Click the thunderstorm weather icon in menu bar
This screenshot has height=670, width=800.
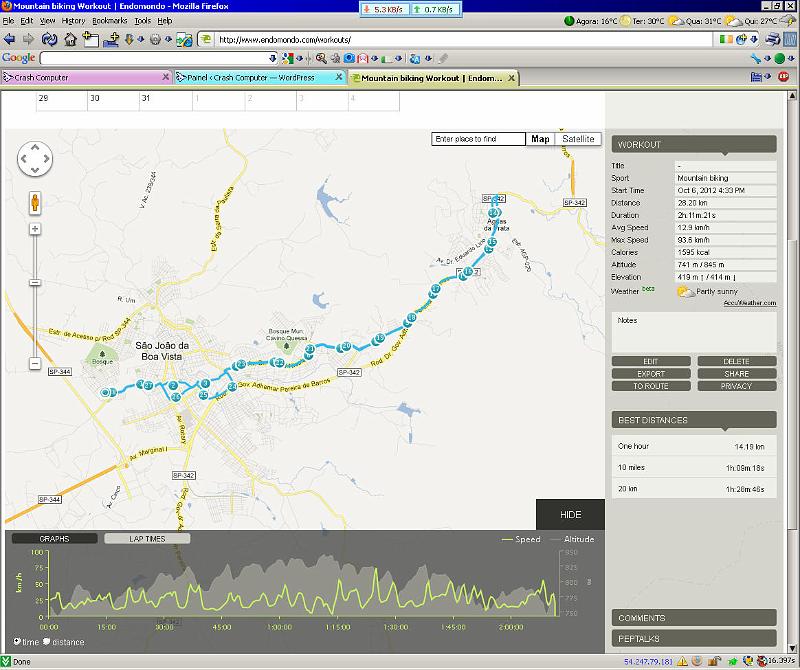tap(790, 20)
